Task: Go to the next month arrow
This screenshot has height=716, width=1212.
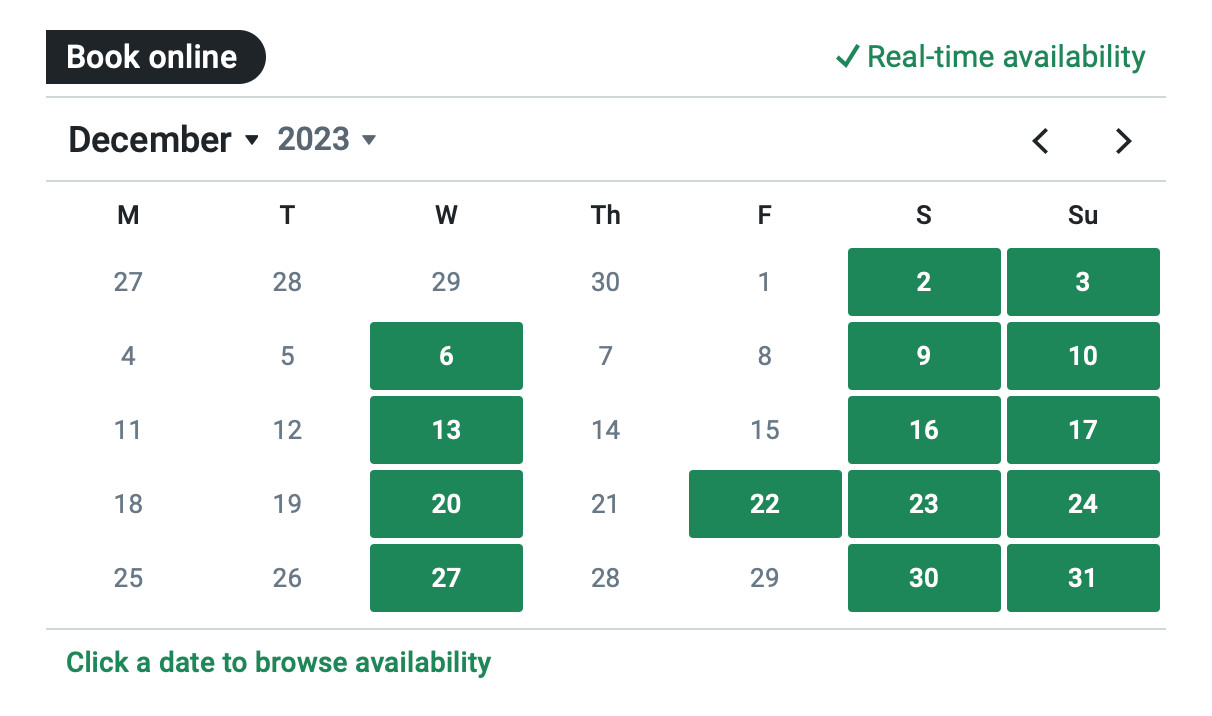Action: 1123,141
